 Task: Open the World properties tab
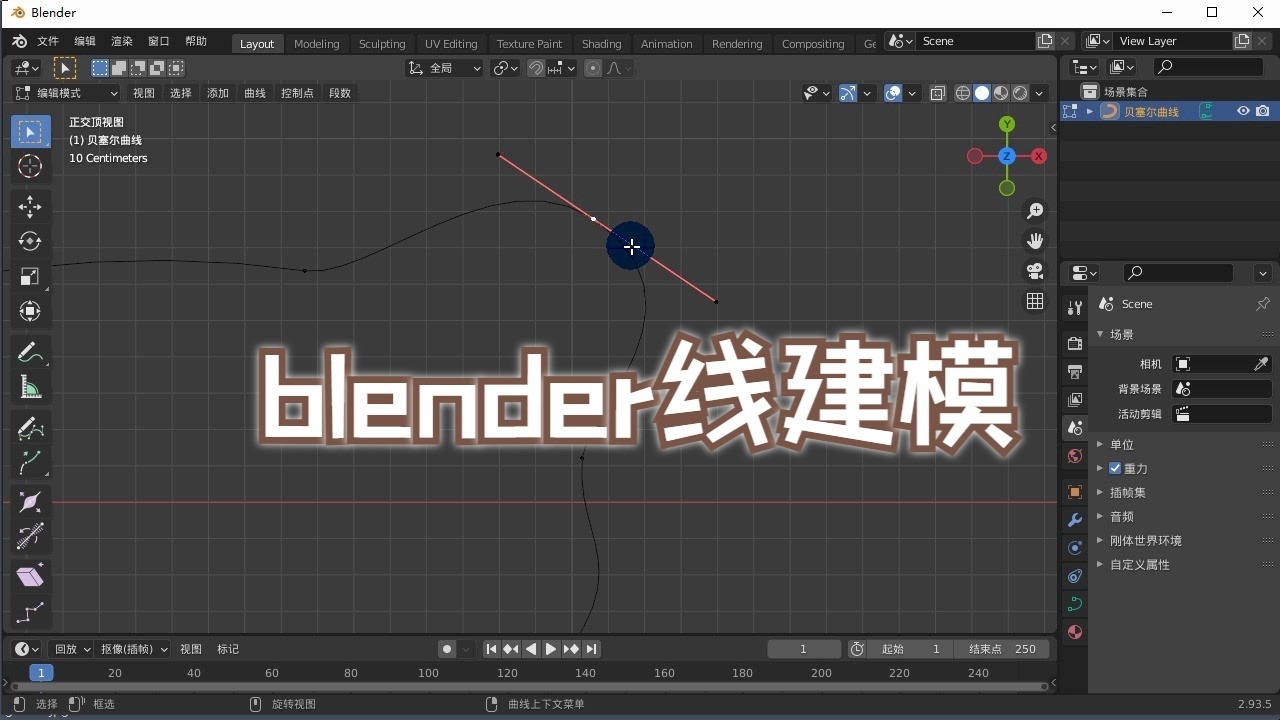pos(1075,456)
